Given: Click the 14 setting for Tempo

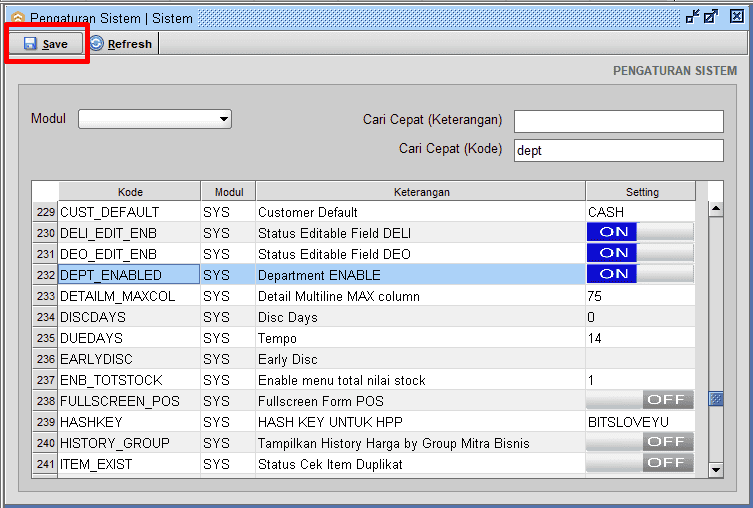Looking at the screenshot, I should pos(640,338).
